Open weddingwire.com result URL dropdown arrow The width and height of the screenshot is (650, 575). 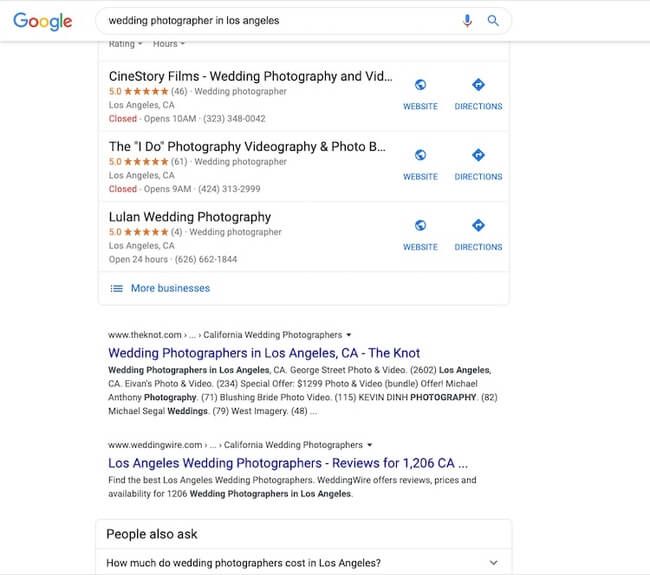(370, 445)
